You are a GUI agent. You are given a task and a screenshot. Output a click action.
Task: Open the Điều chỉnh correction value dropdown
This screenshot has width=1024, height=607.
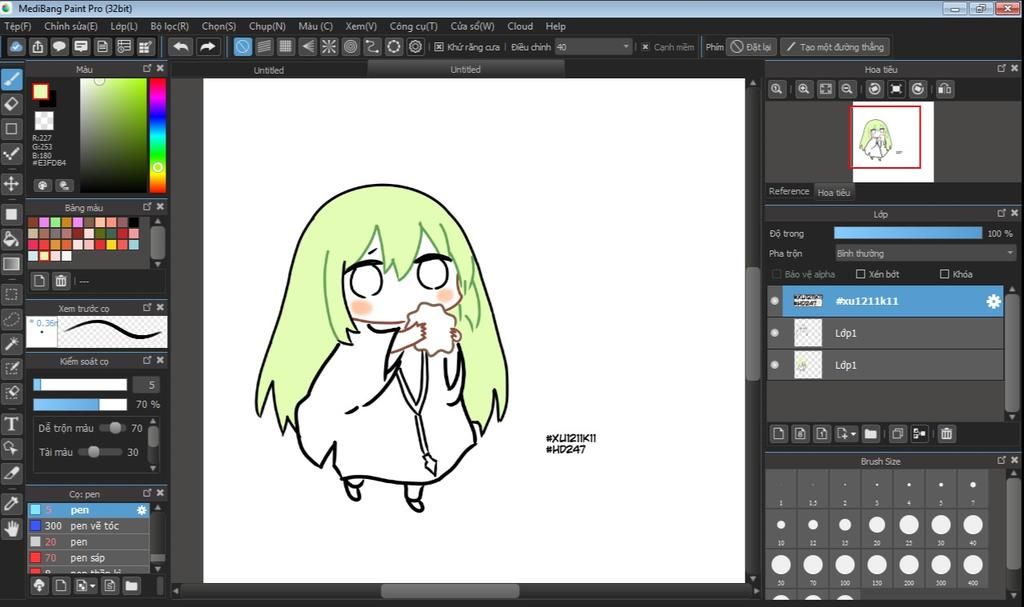coord(594,47)
